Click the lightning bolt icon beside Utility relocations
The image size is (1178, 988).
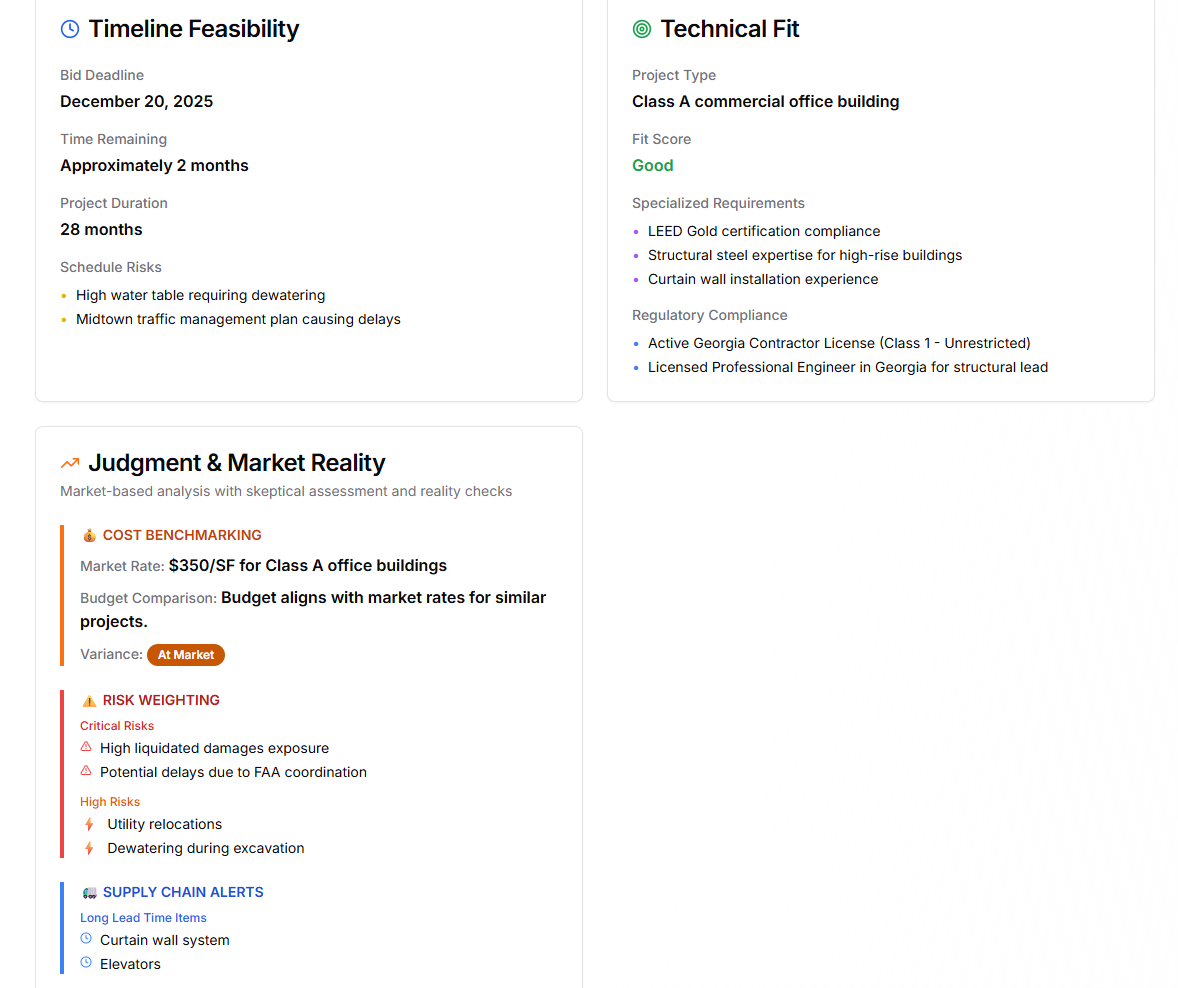click(x=89, y=824)
